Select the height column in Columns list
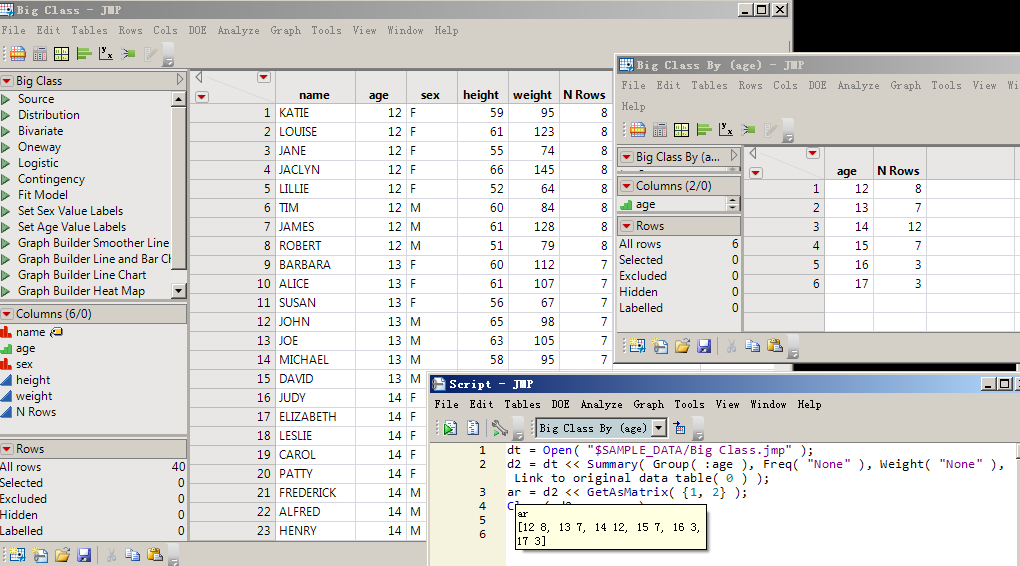The height and width of the screenshot is (566, 1020). click(33, 380)
